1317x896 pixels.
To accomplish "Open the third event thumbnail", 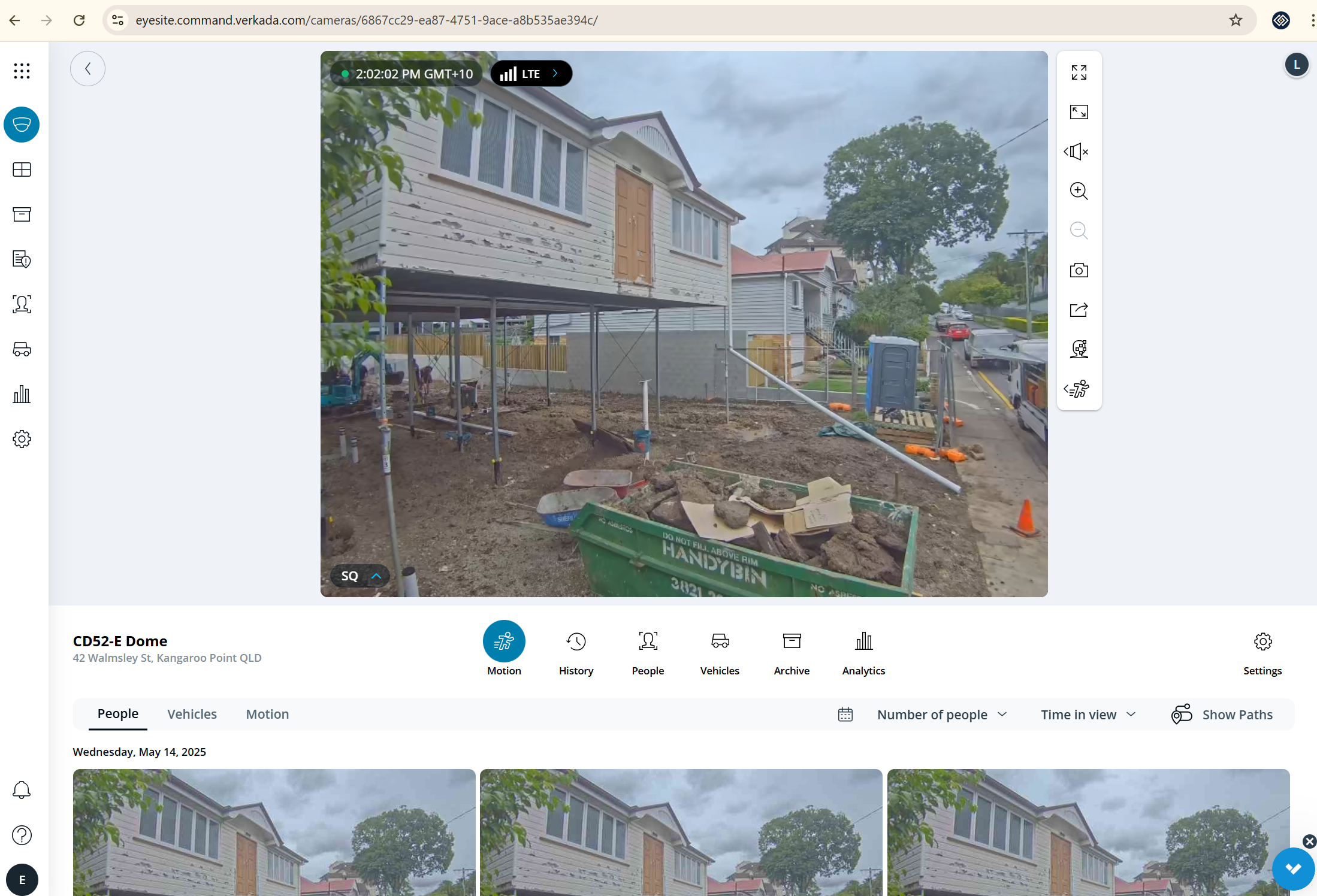I will point(1088,833).
